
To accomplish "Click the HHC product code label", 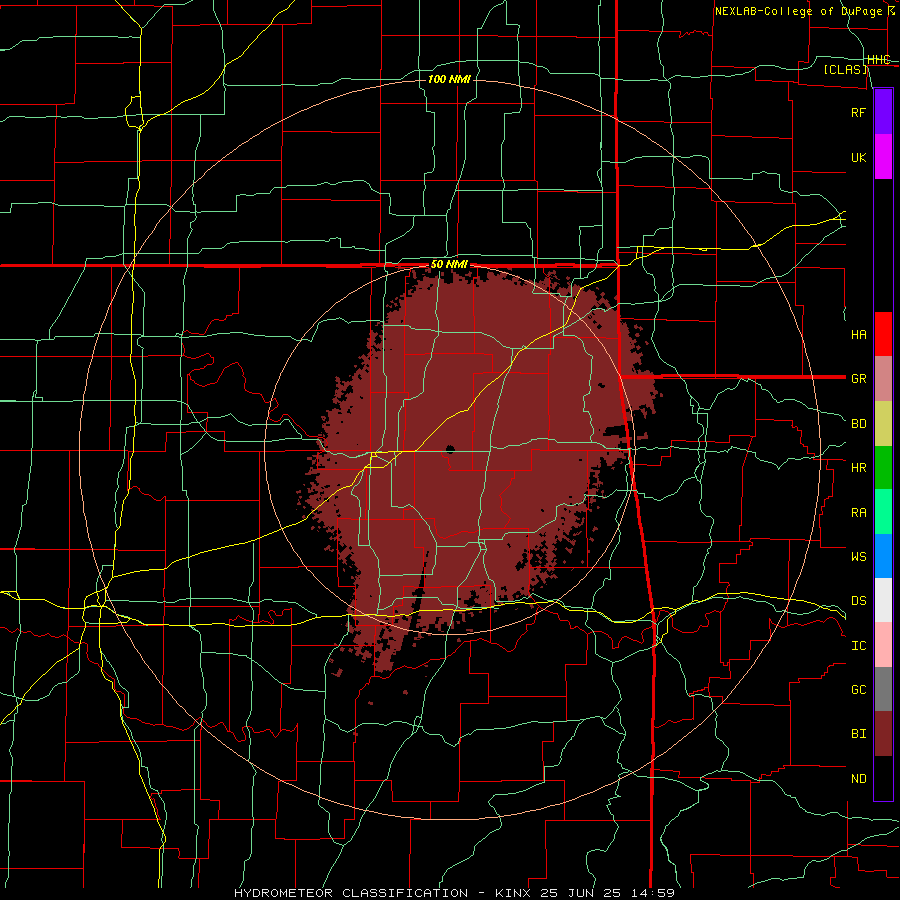I will pyautogui.click(x=878, y=60).
